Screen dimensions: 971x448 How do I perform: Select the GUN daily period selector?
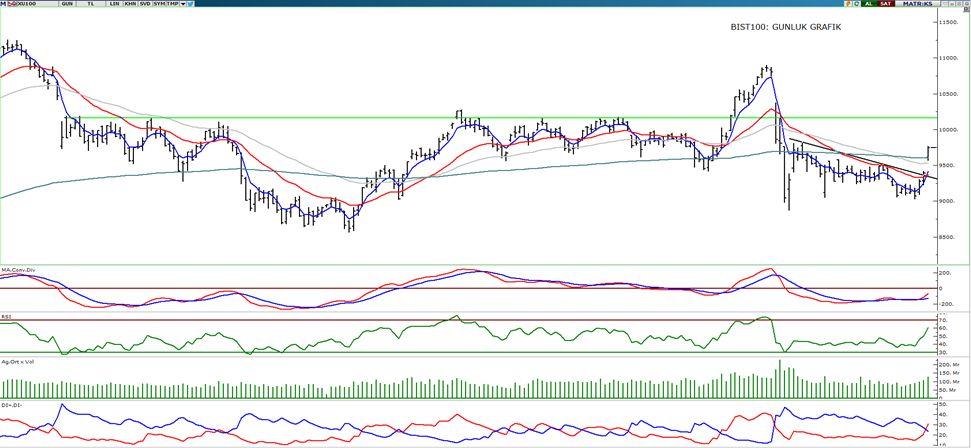point(67,4)
